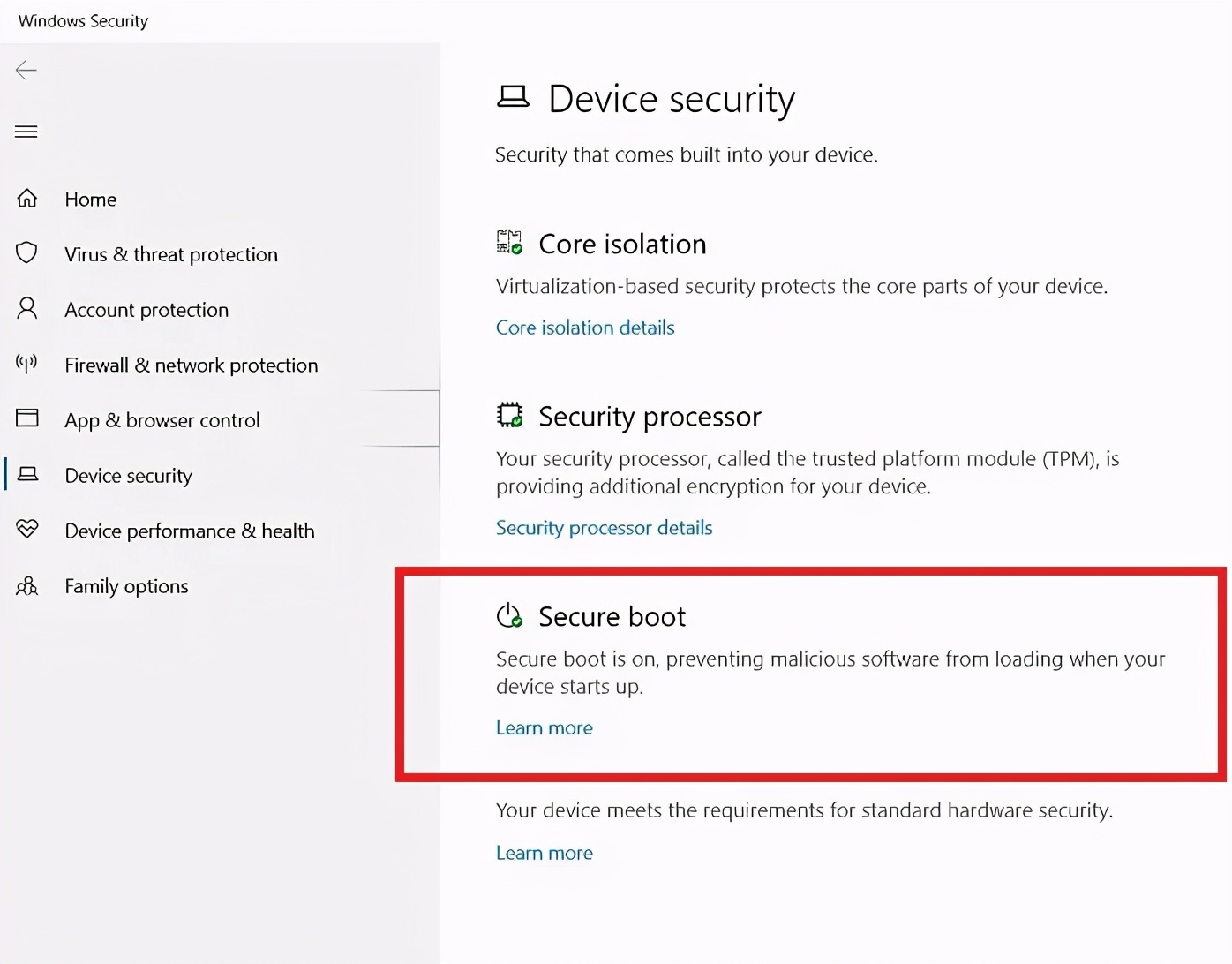Click the Firewall & network protection signal icon
Screen dimensions: 1232x964
(x=26, y=365)
